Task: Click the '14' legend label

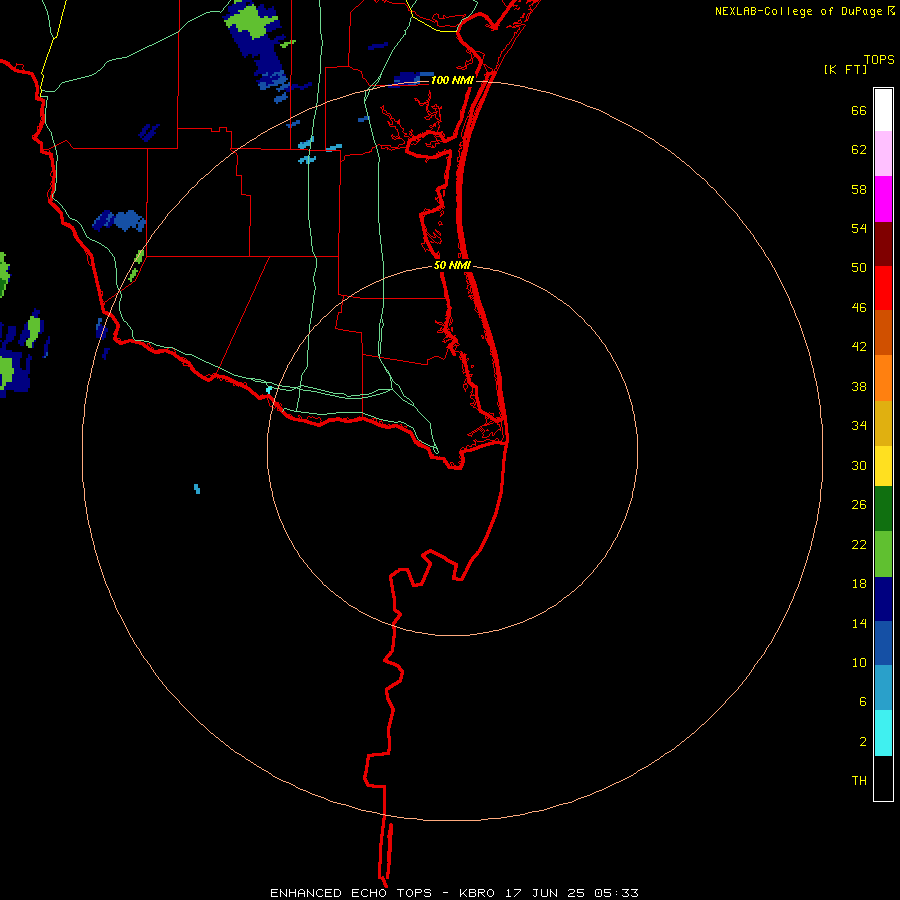Action: pyautogui.click(x=859, y=623)
